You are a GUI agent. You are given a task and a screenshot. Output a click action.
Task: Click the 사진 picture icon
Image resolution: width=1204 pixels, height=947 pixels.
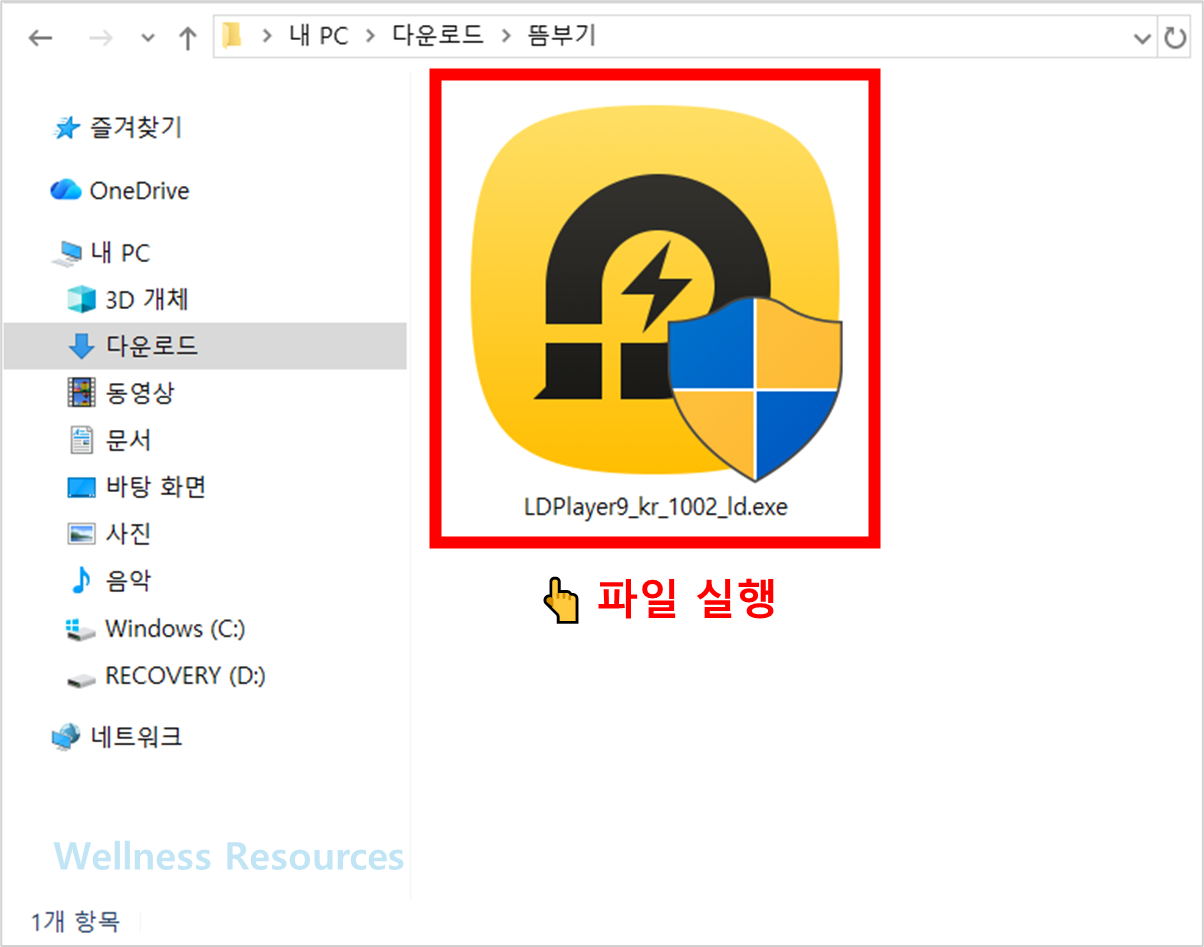81,534
